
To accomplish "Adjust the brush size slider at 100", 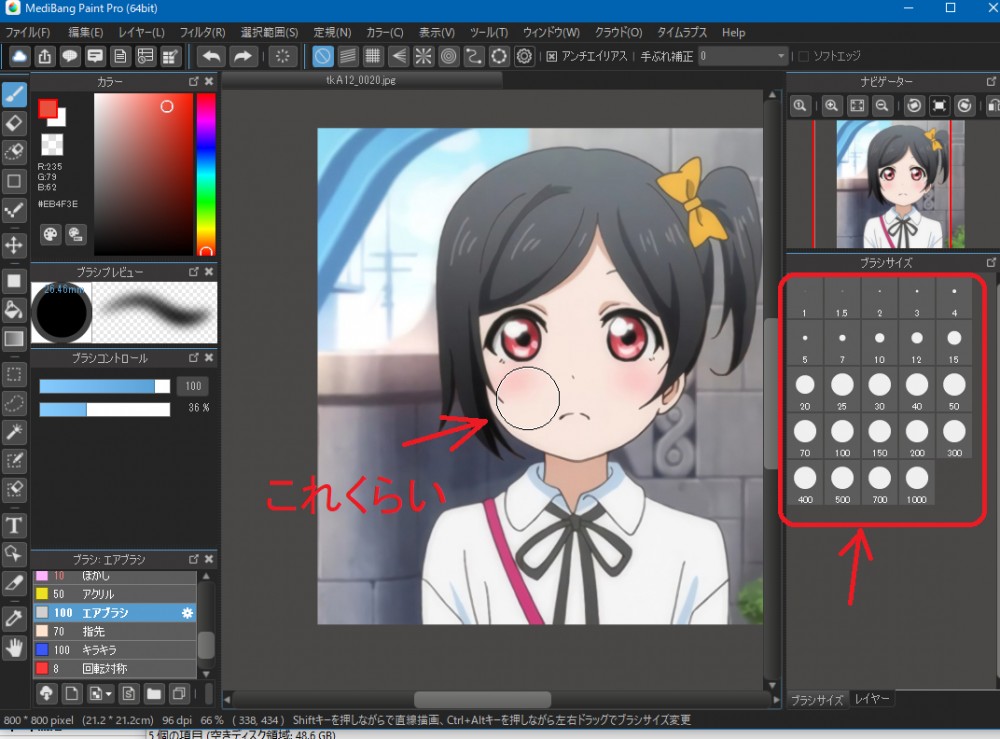I will click(x=105, y=386).
